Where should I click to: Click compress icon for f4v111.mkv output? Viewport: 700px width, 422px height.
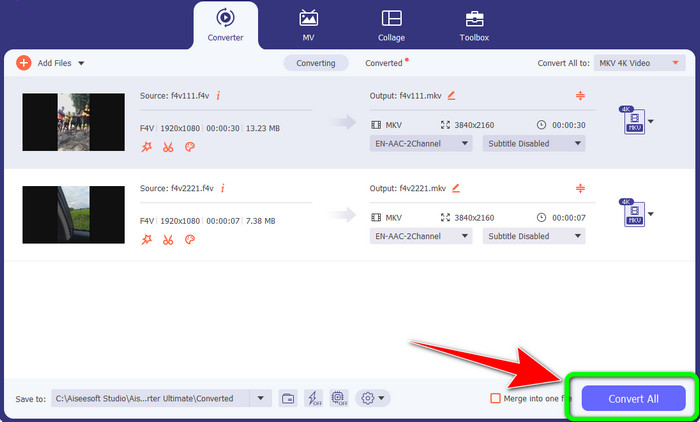point(580,96)
